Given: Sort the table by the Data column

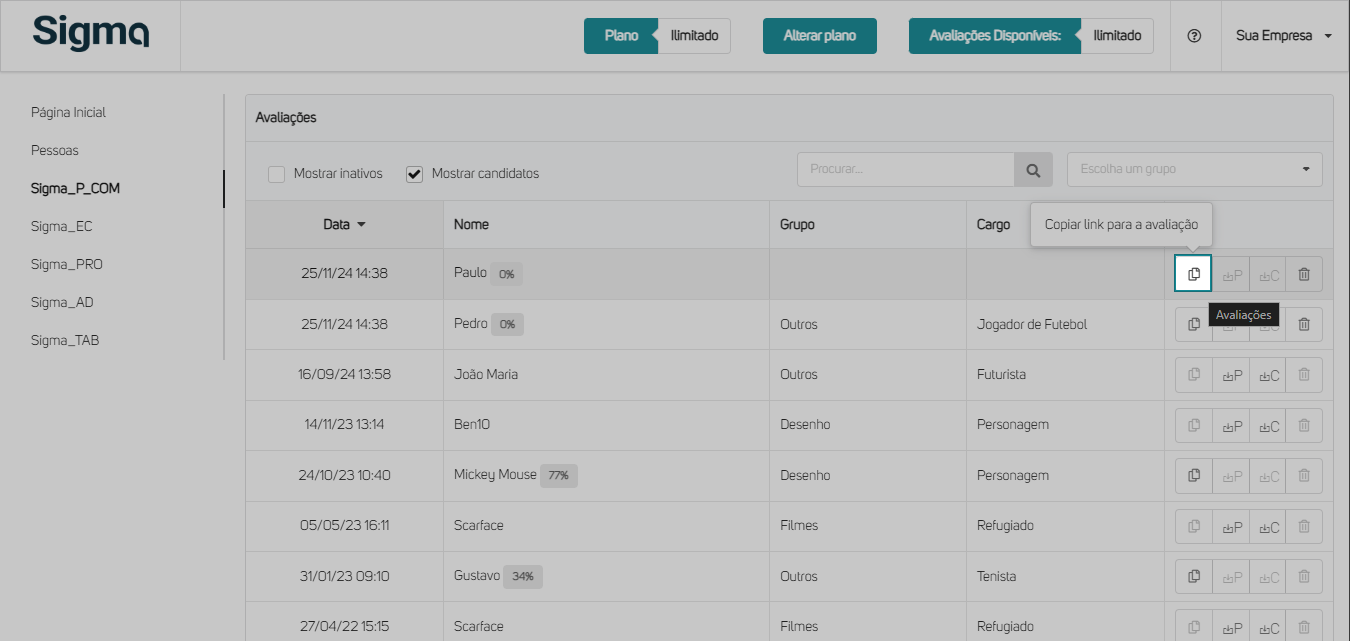Looking at the screenshot, I should tap(344, 225).
